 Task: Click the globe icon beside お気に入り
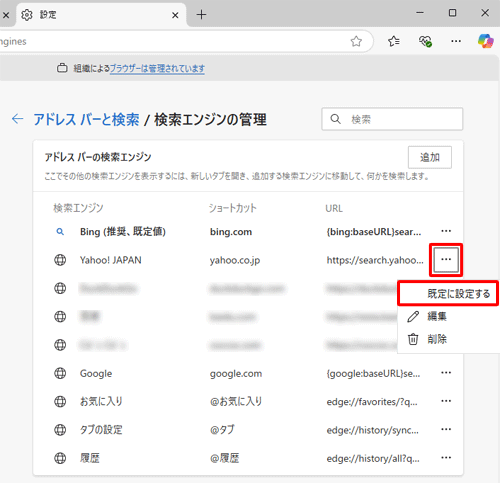[60, 401]
